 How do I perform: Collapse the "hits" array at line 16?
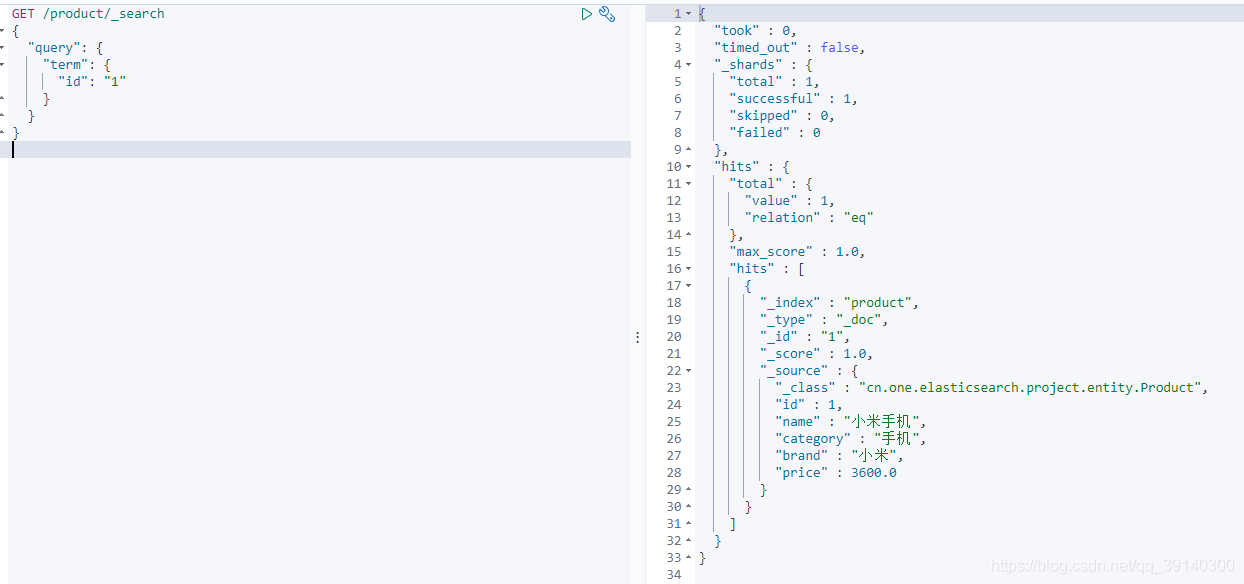pos(688,269)
